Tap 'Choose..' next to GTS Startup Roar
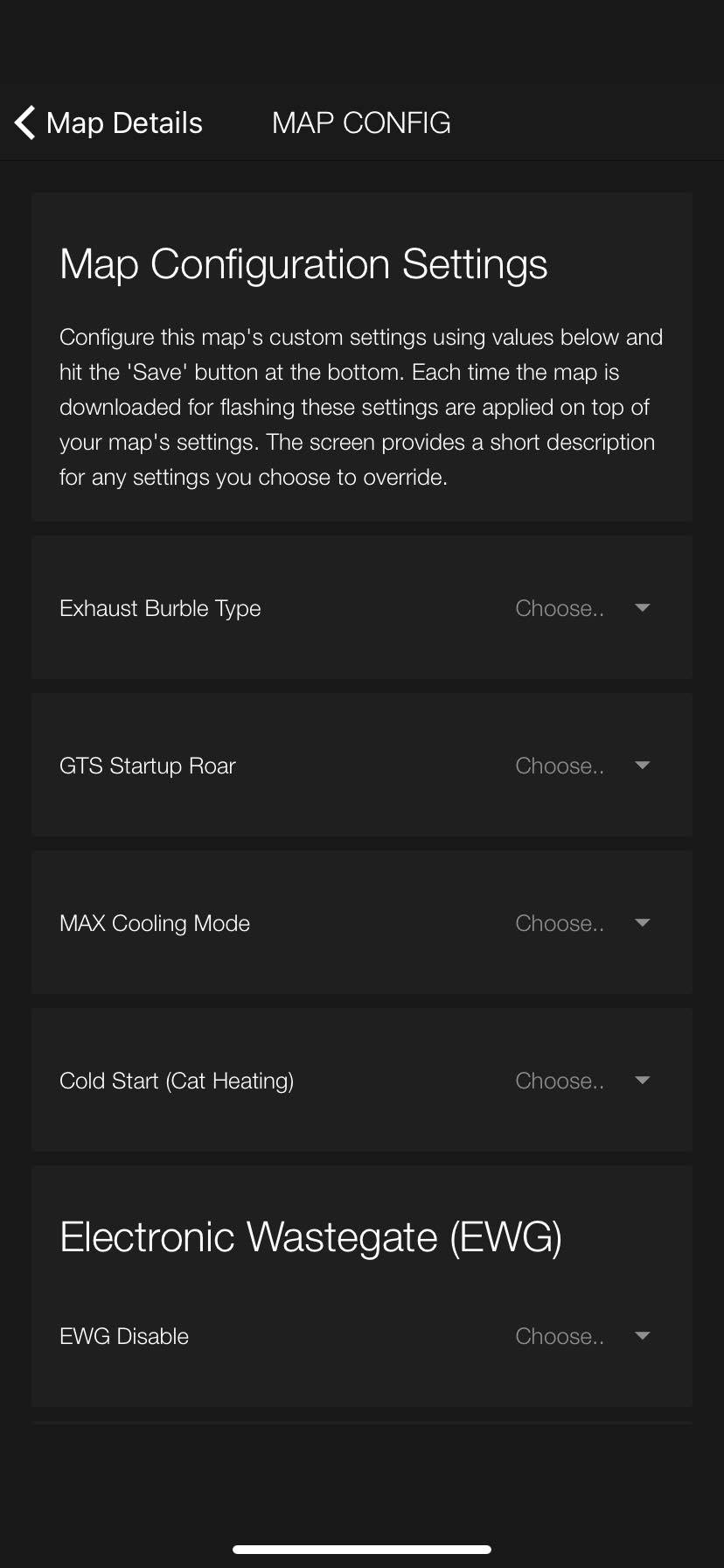This screenshot has height=1568, width=724. coord(560,766)
